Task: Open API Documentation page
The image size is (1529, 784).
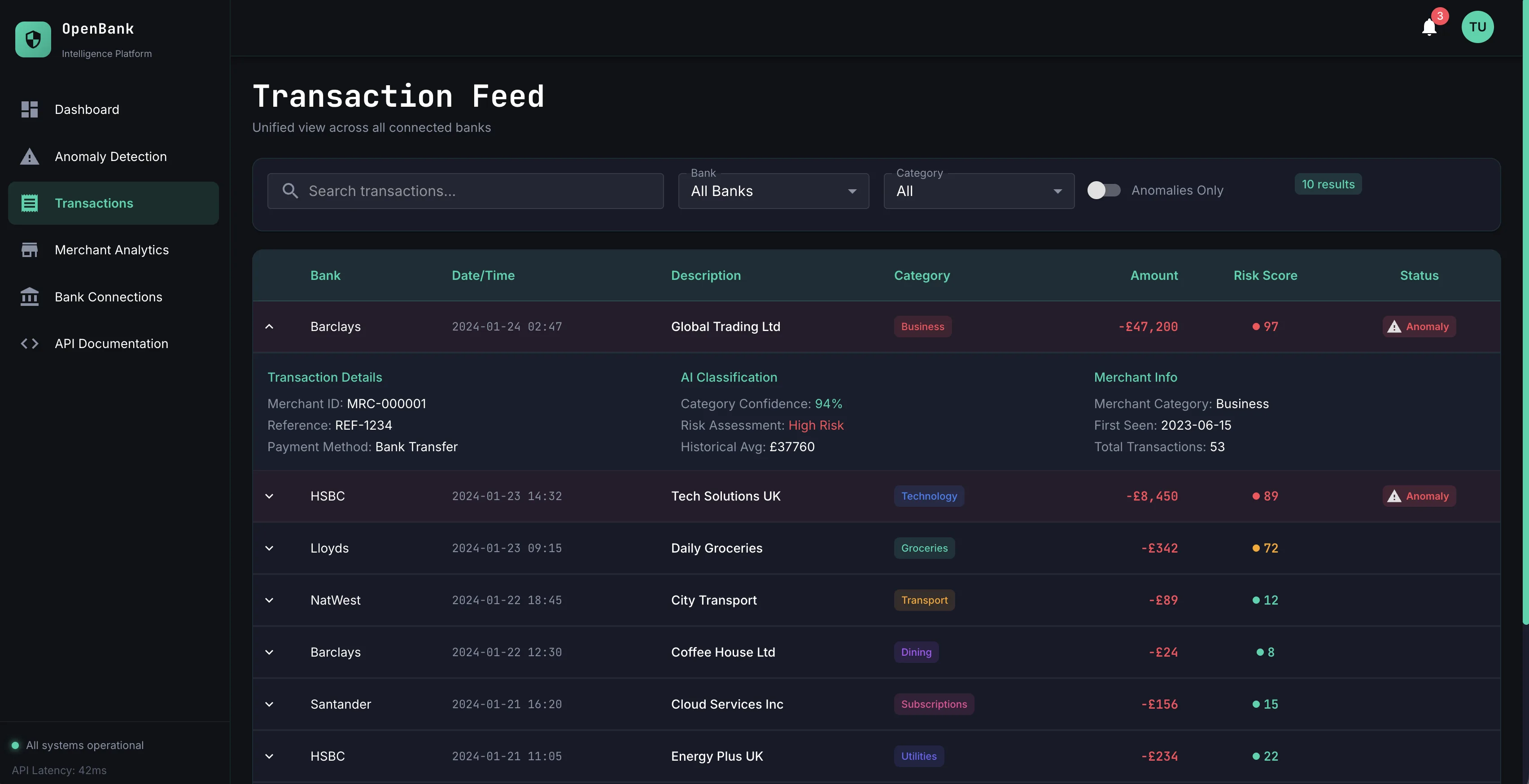Action: click(114, 344)
